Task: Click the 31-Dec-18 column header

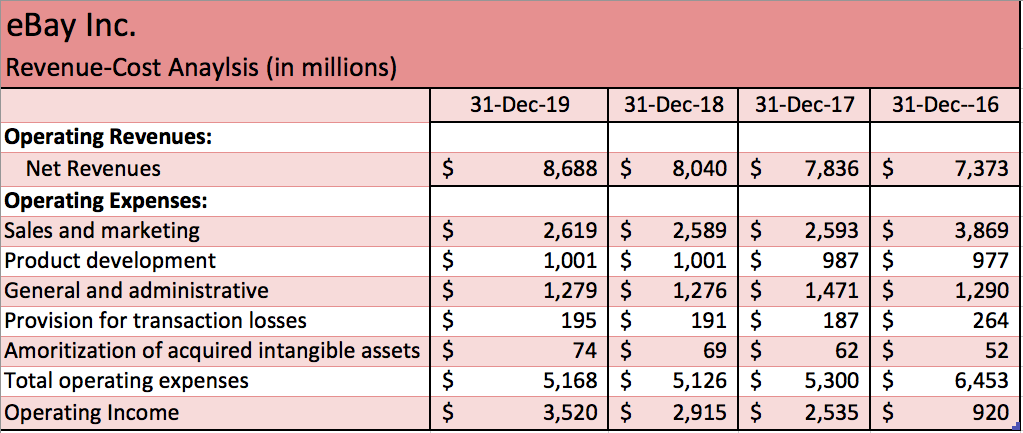Action: 673,105
